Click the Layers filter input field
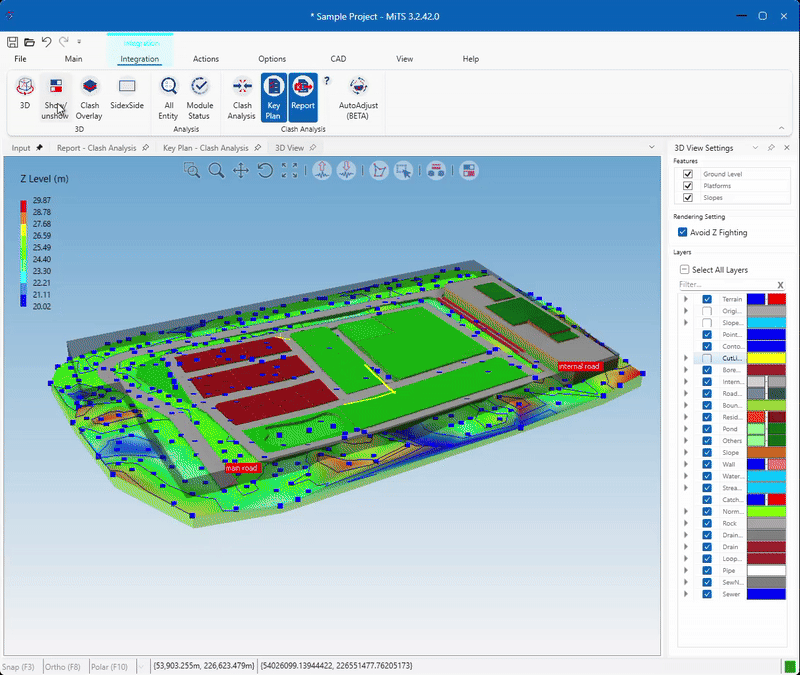This screenshot has height=675, width=800. [726, 285]
